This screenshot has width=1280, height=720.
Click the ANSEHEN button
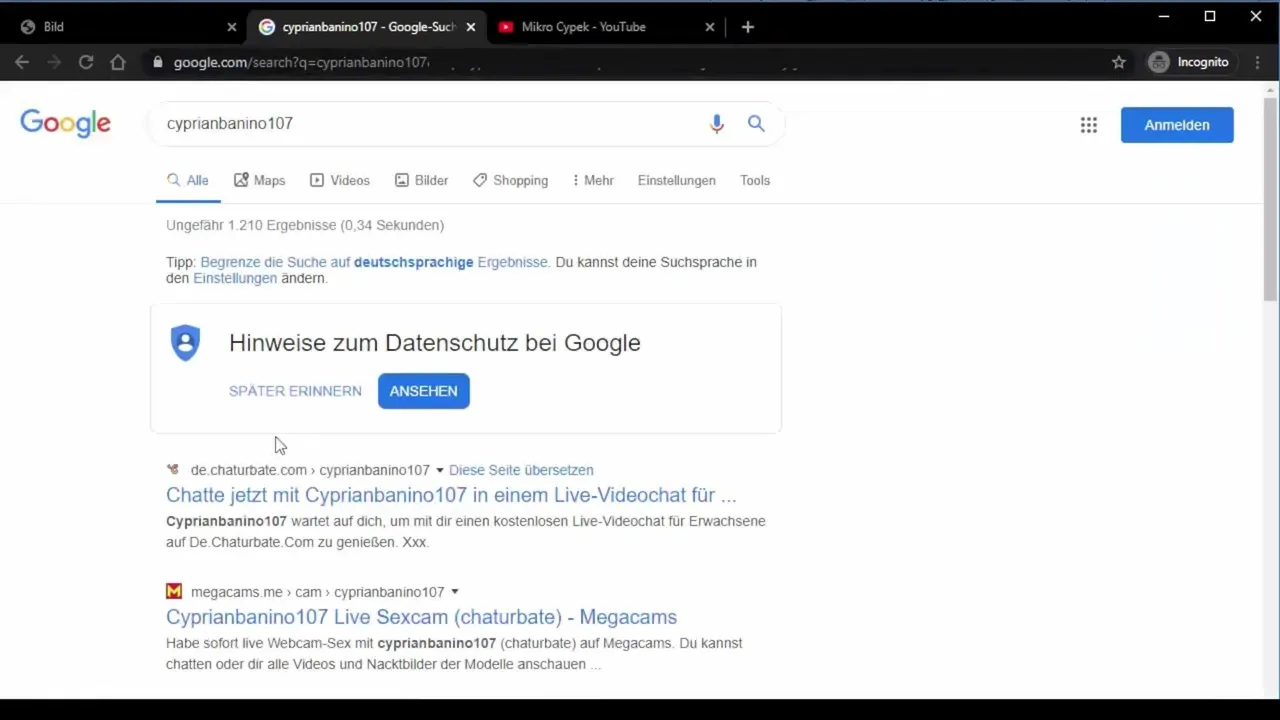point(424,391)
